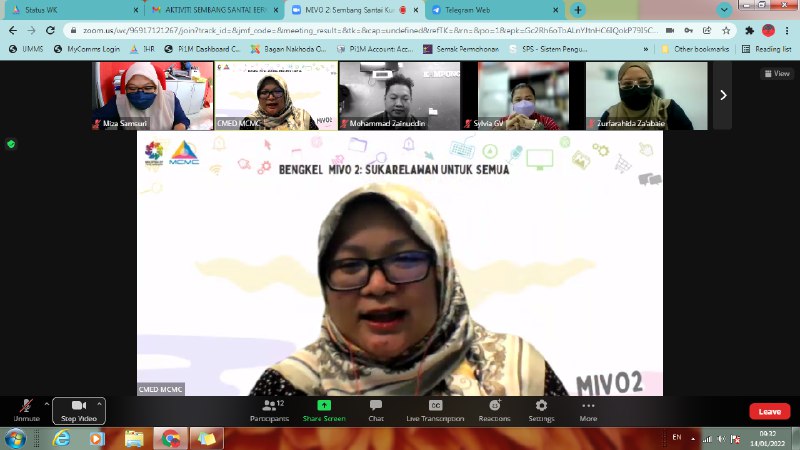
Task: Click the volume tray icon
Action: pos(721,439)
